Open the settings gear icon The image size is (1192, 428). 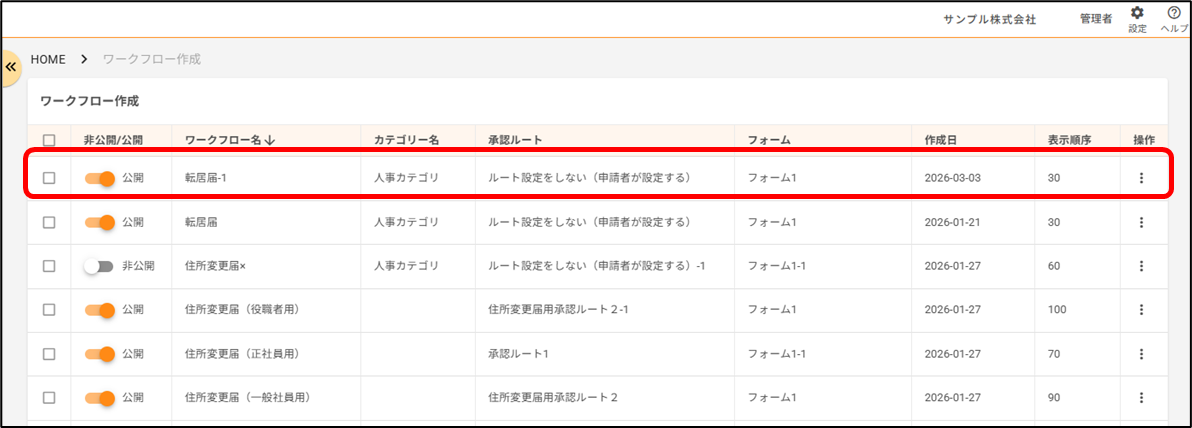1137,14
